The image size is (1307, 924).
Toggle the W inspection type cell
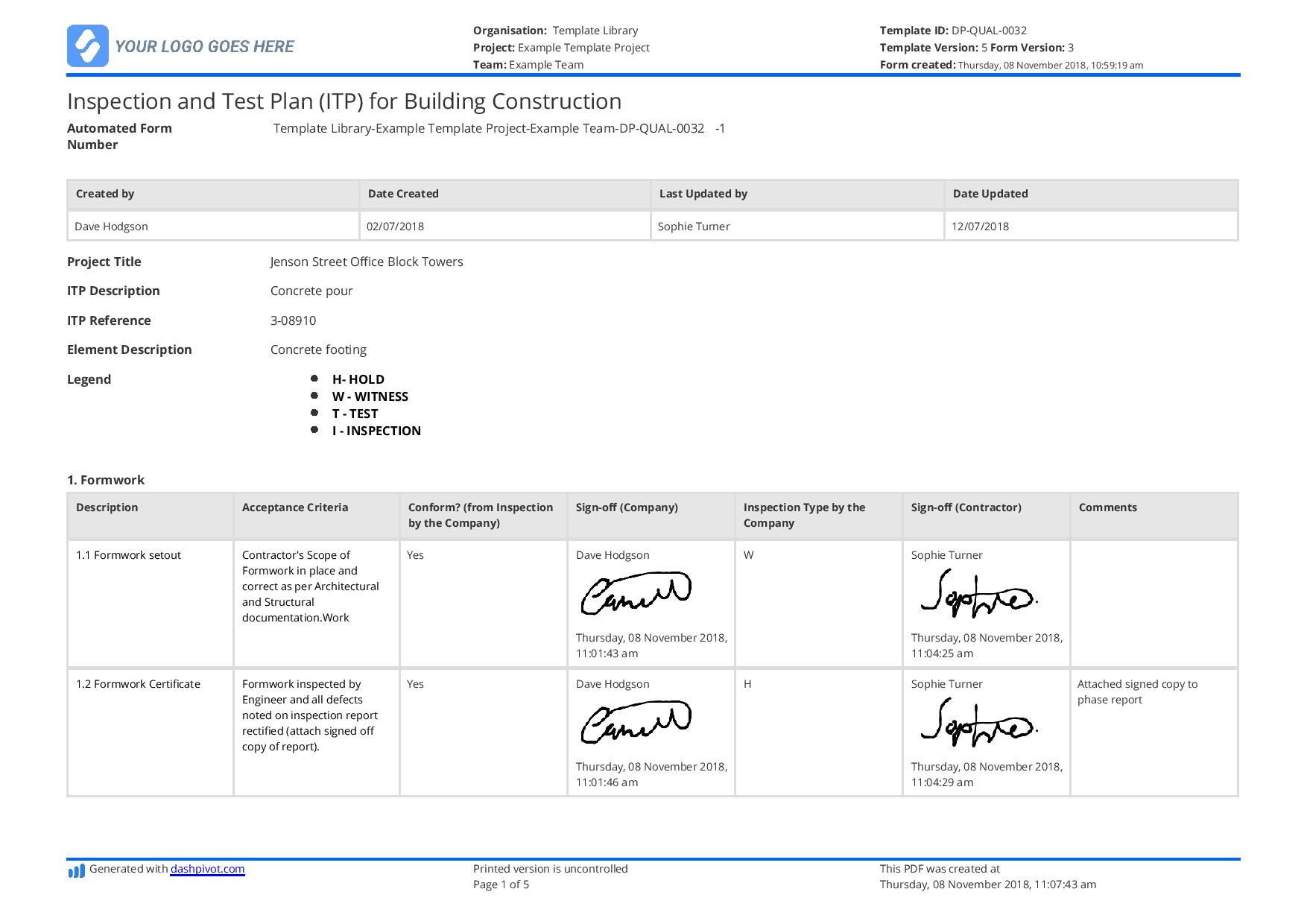[747, 555]
